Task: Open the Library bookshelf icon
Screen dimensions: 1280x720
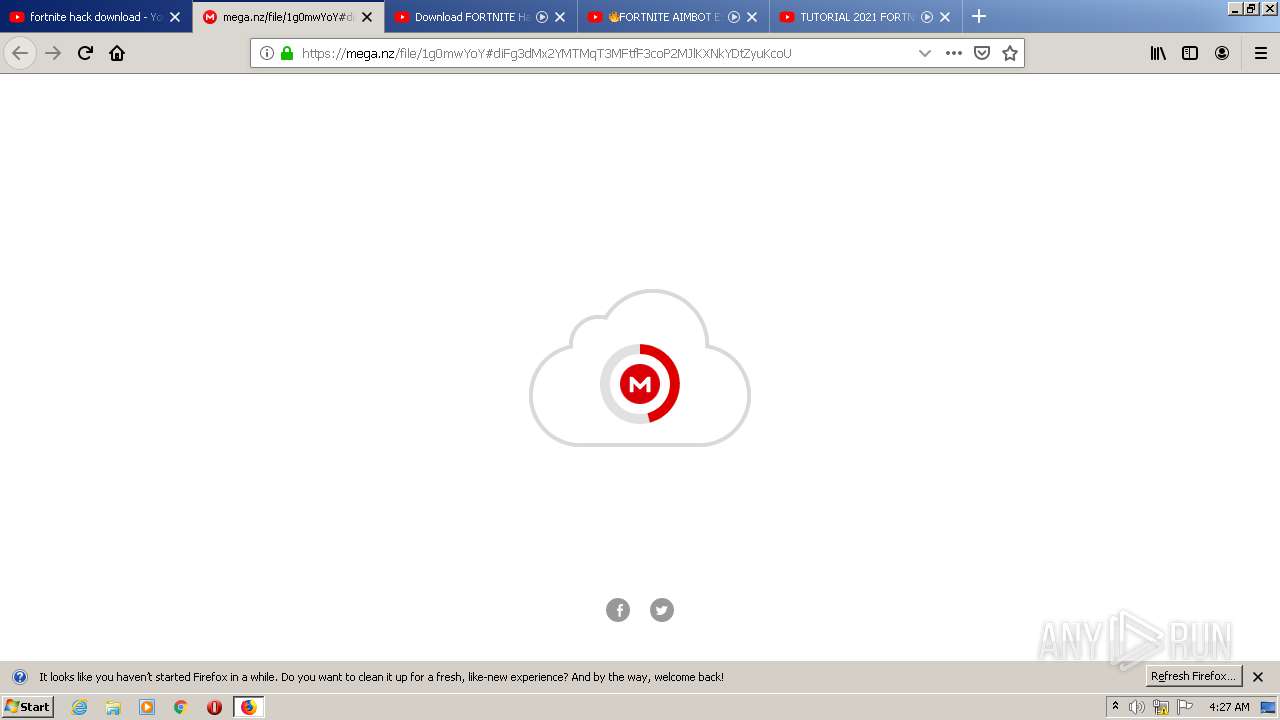Action: (x=1158, y=53)
